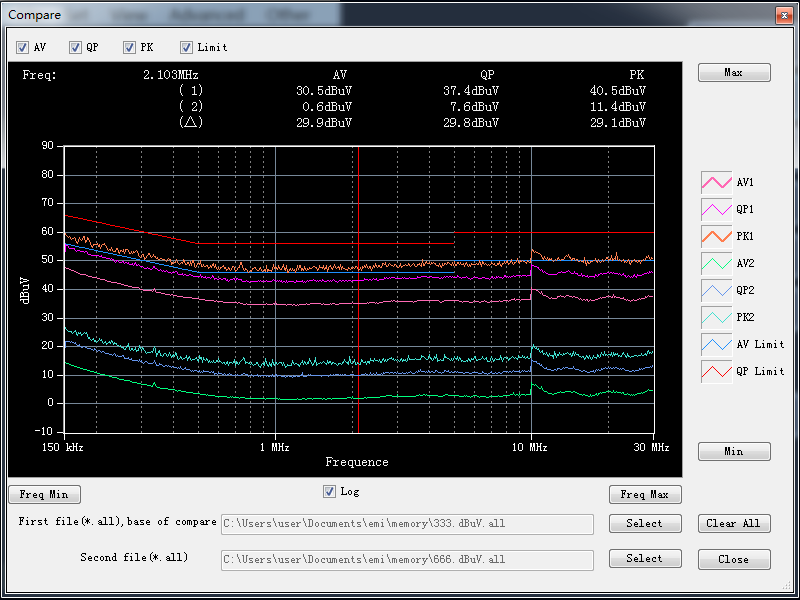The width and height of the screenshot is (800, 600).
Task: Hide limit lines via Limit checkbox
Action: [x=187, y=47]
